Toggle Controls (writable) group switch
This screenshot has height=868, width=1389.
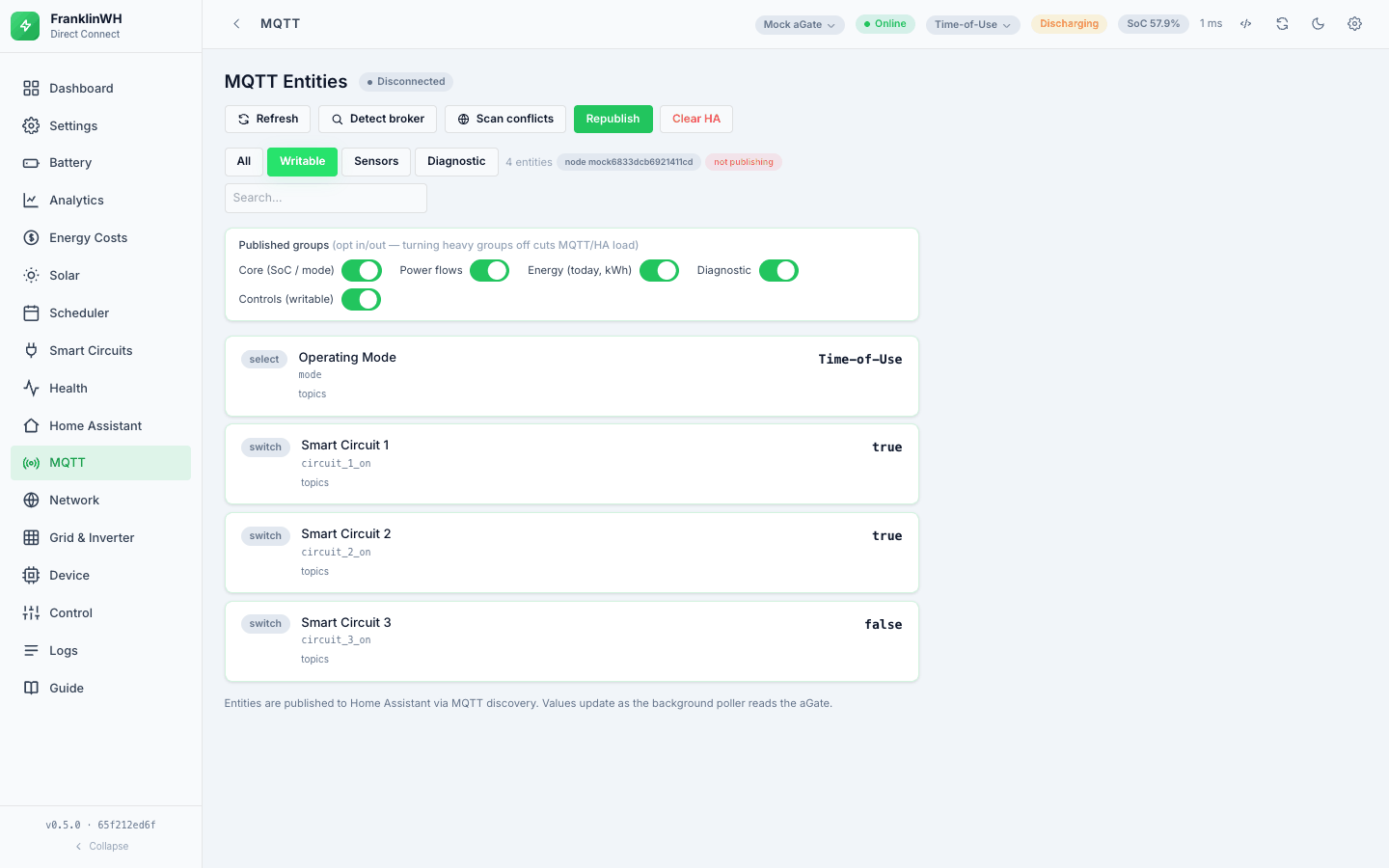coord(362,300)
